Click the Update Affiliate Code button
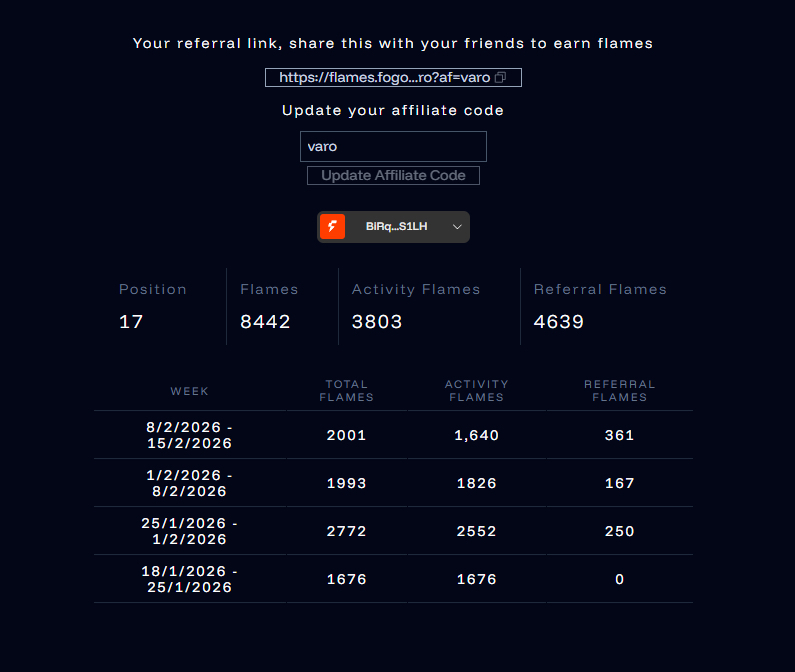This screenshot has width=795, height=672. (393, 175)
